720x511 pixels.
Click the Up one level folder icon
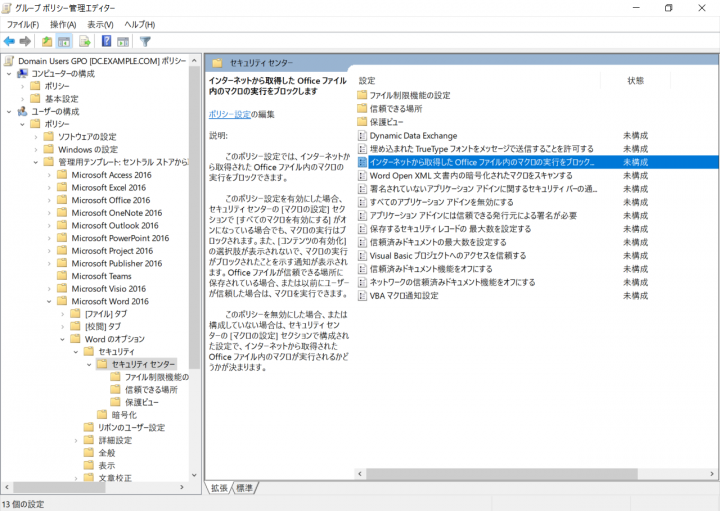(47, 41)
